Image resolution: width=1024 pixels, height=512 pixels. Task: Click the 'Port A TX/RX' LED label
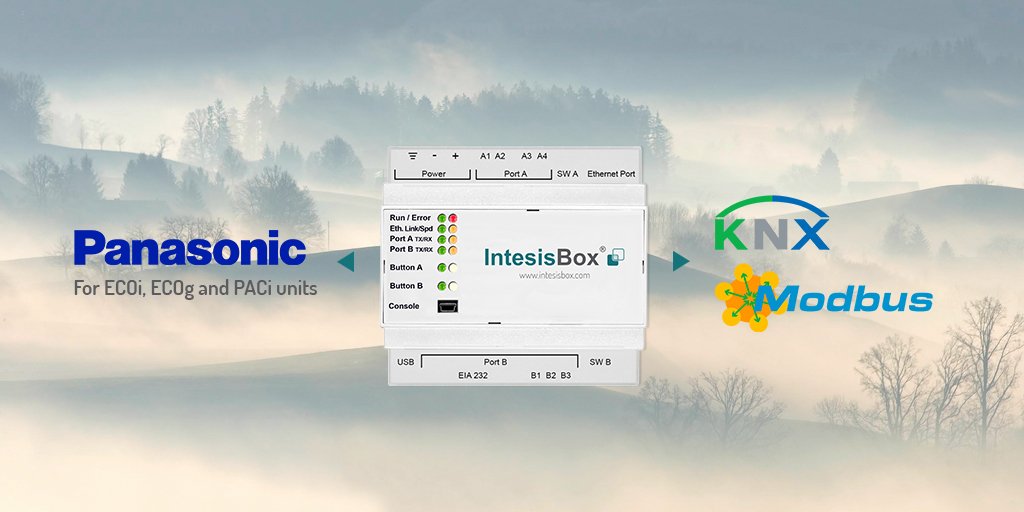411,239
